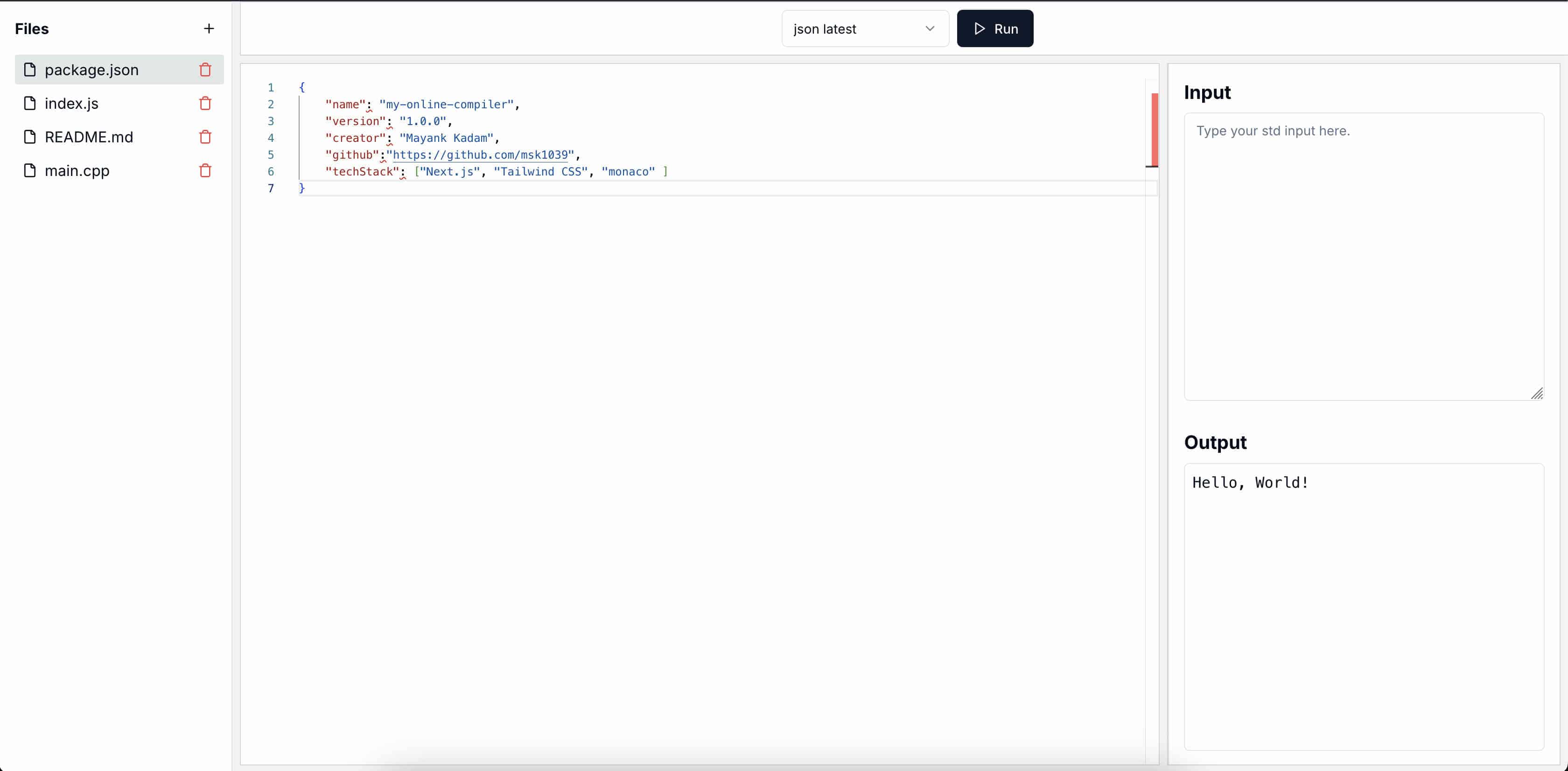Click the closing brace on line 7
The width and height of the screenshot is (1568, 771).
[x=302, y=188]
